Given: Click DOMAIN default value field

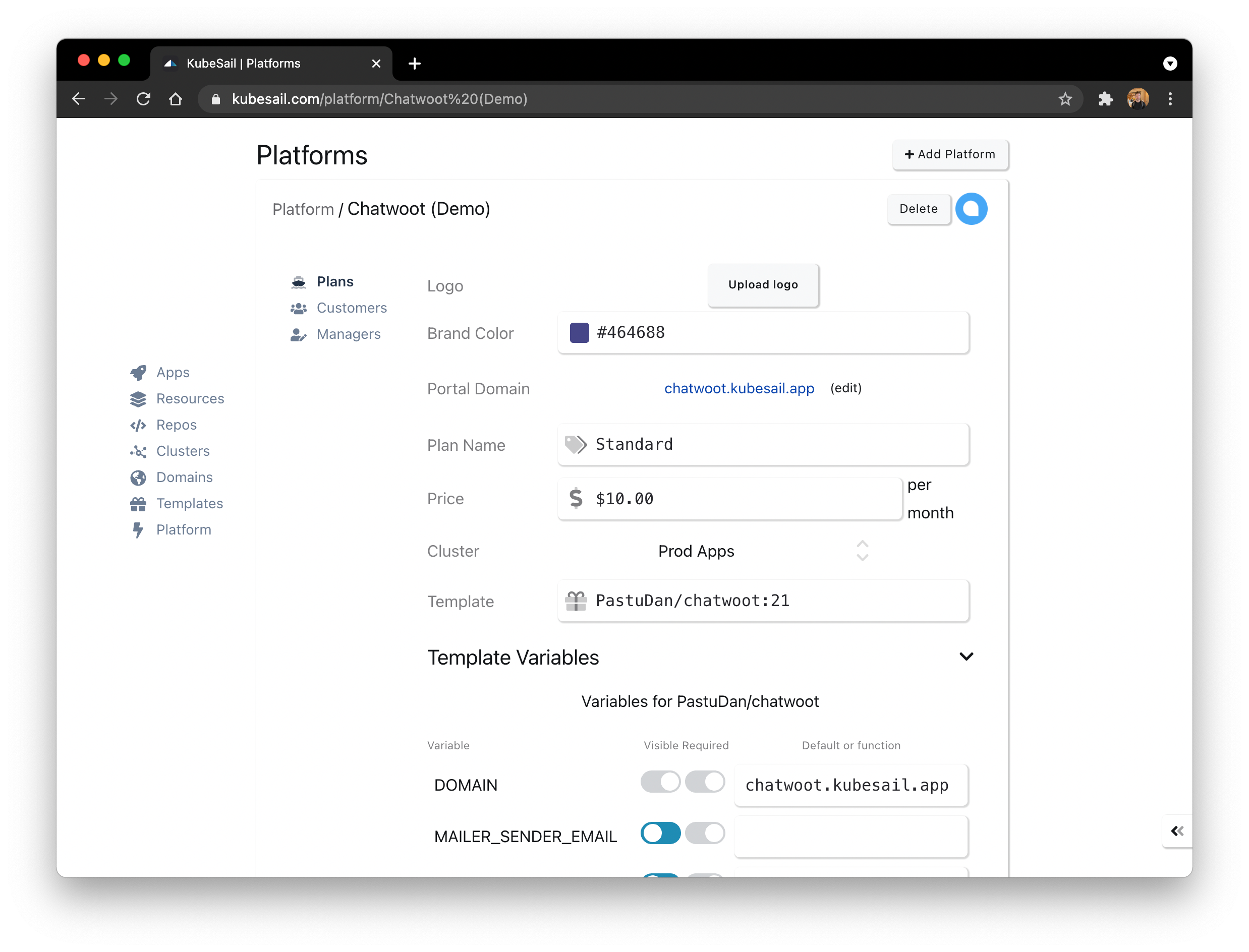Looking at the screenshot, I should coord(850,785).
